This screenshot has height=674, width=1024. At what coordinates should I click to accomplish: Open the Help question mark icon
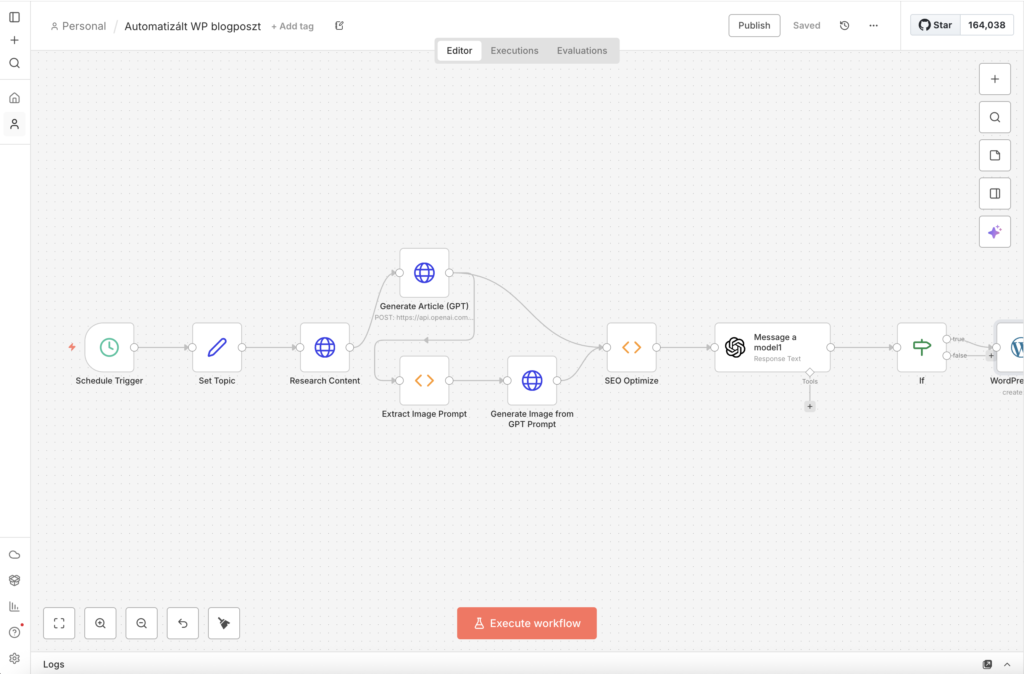click(14, 631)
